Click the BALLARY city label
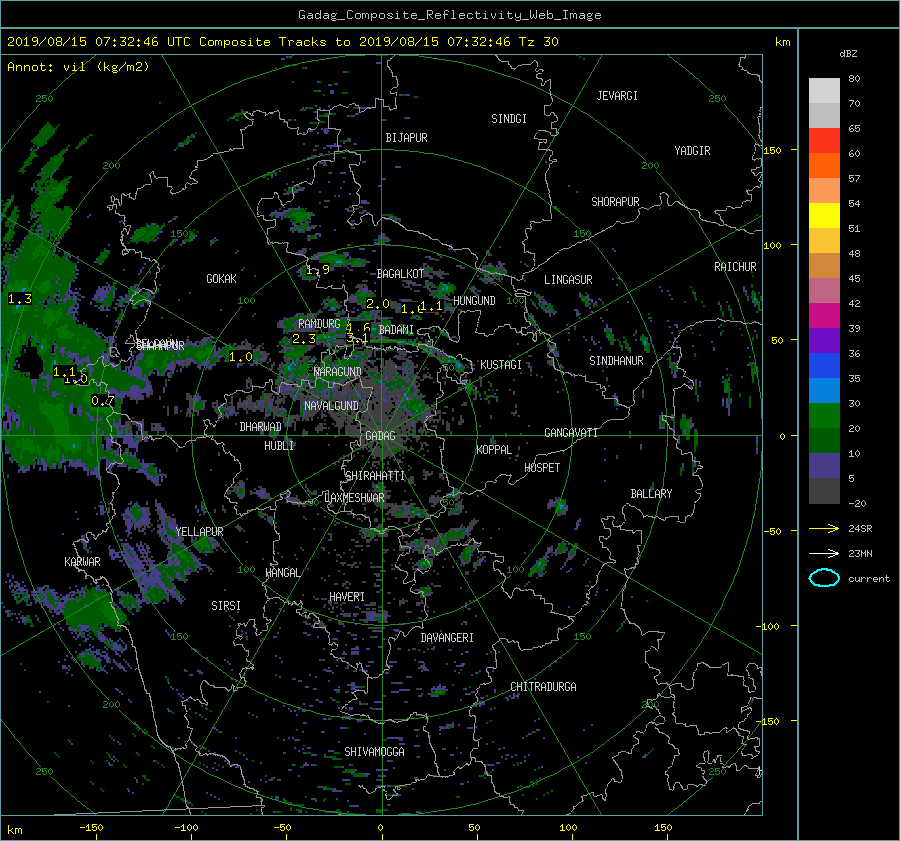 tap(651, 494)
